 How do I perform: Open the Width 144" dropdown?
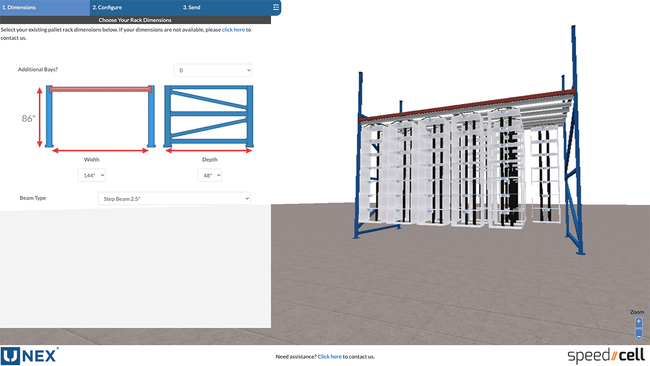tap(92, 175)
